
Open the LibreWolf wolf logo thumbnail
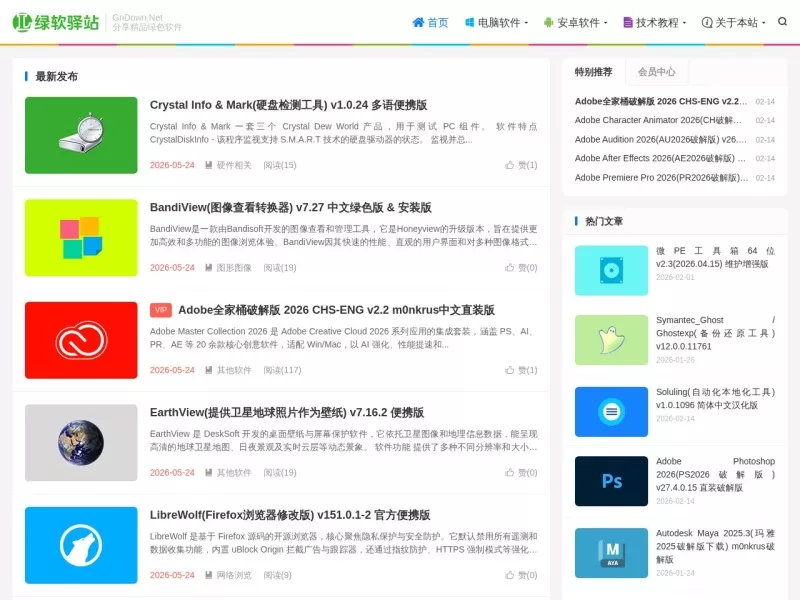click(81, 545)
